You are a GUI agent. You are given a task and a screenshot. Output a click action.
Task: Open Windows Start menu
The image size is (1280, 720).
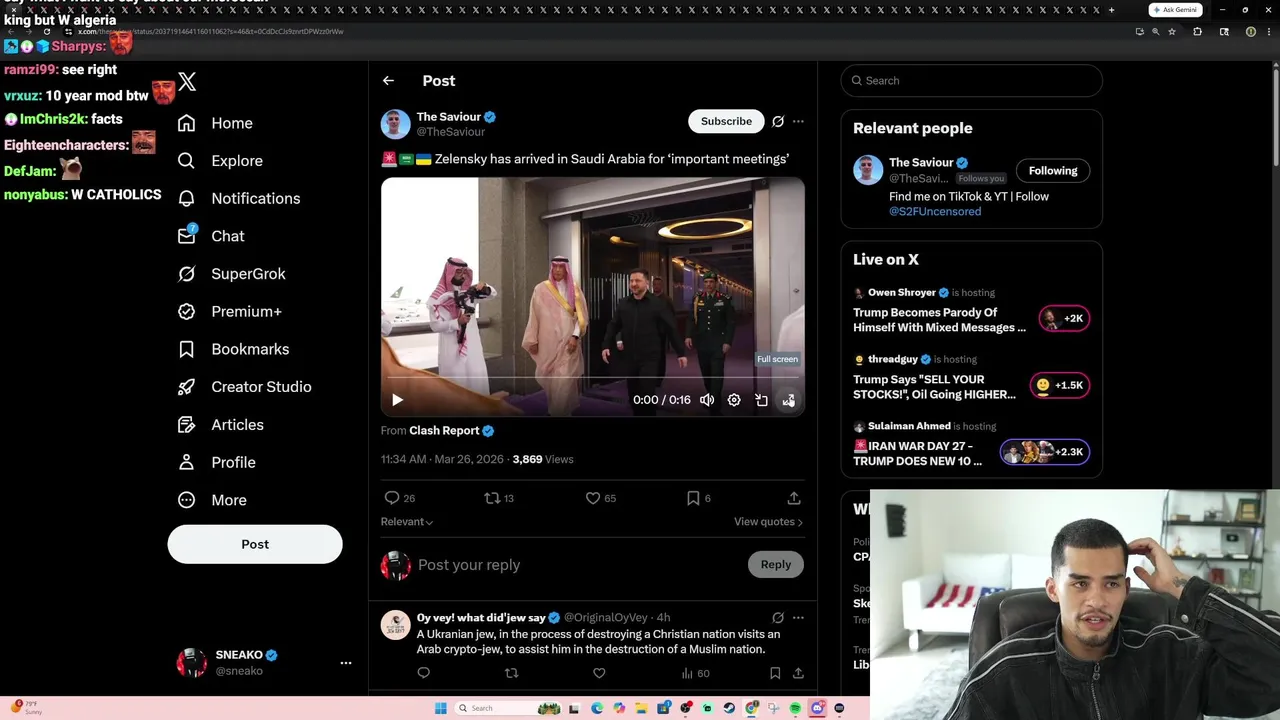coord(440,708)
